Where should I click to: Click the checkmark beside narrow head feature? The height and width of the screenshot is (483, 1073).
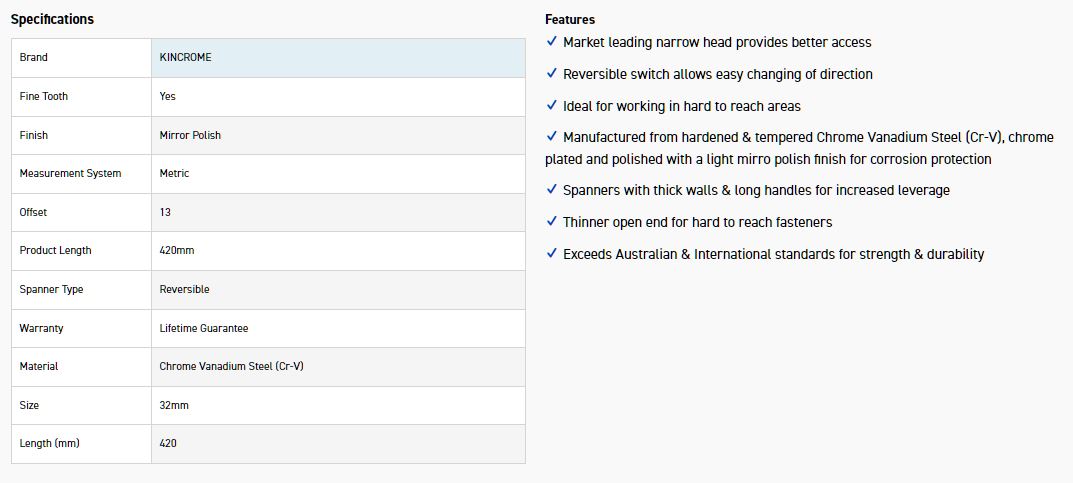pyautogui.click(x=552, y=42)
